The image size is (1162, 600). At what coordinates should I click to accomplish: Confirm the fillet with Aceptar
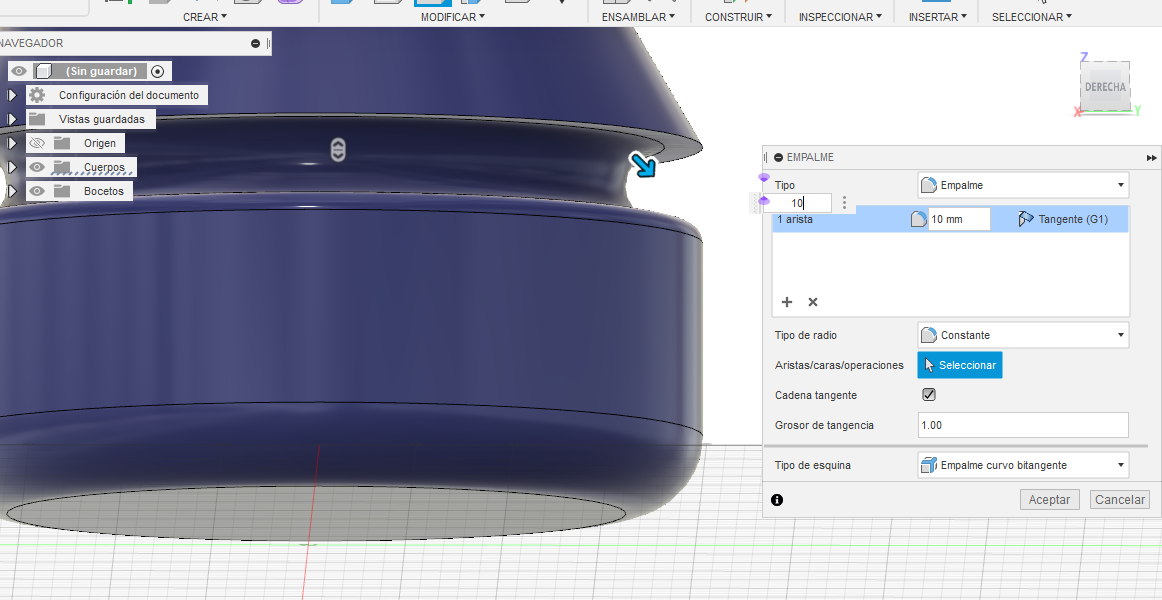(x=1049, y=500)
